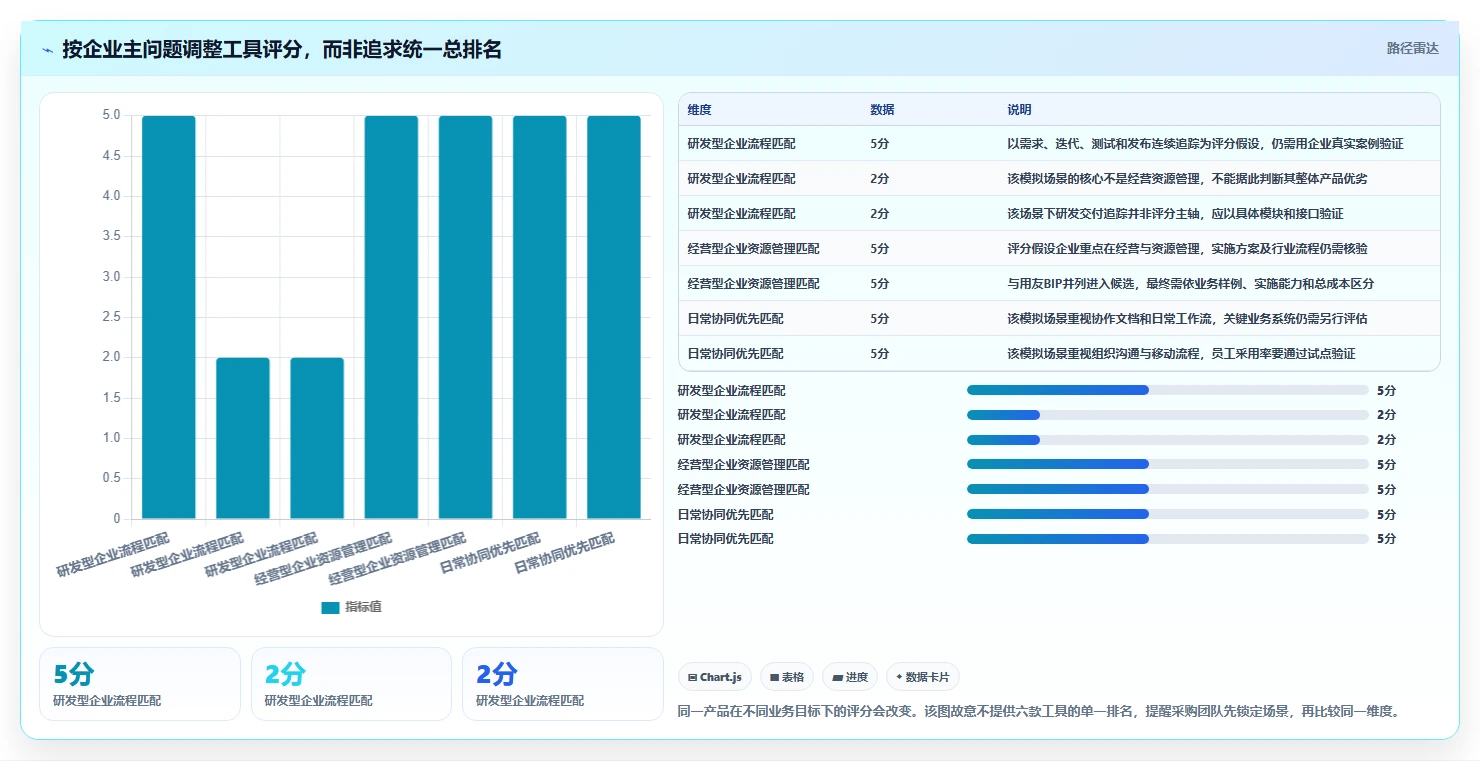
Task: Click progress bar for 研发型企业流程匹配 scoring 5分
Action: coord(1167,390)
